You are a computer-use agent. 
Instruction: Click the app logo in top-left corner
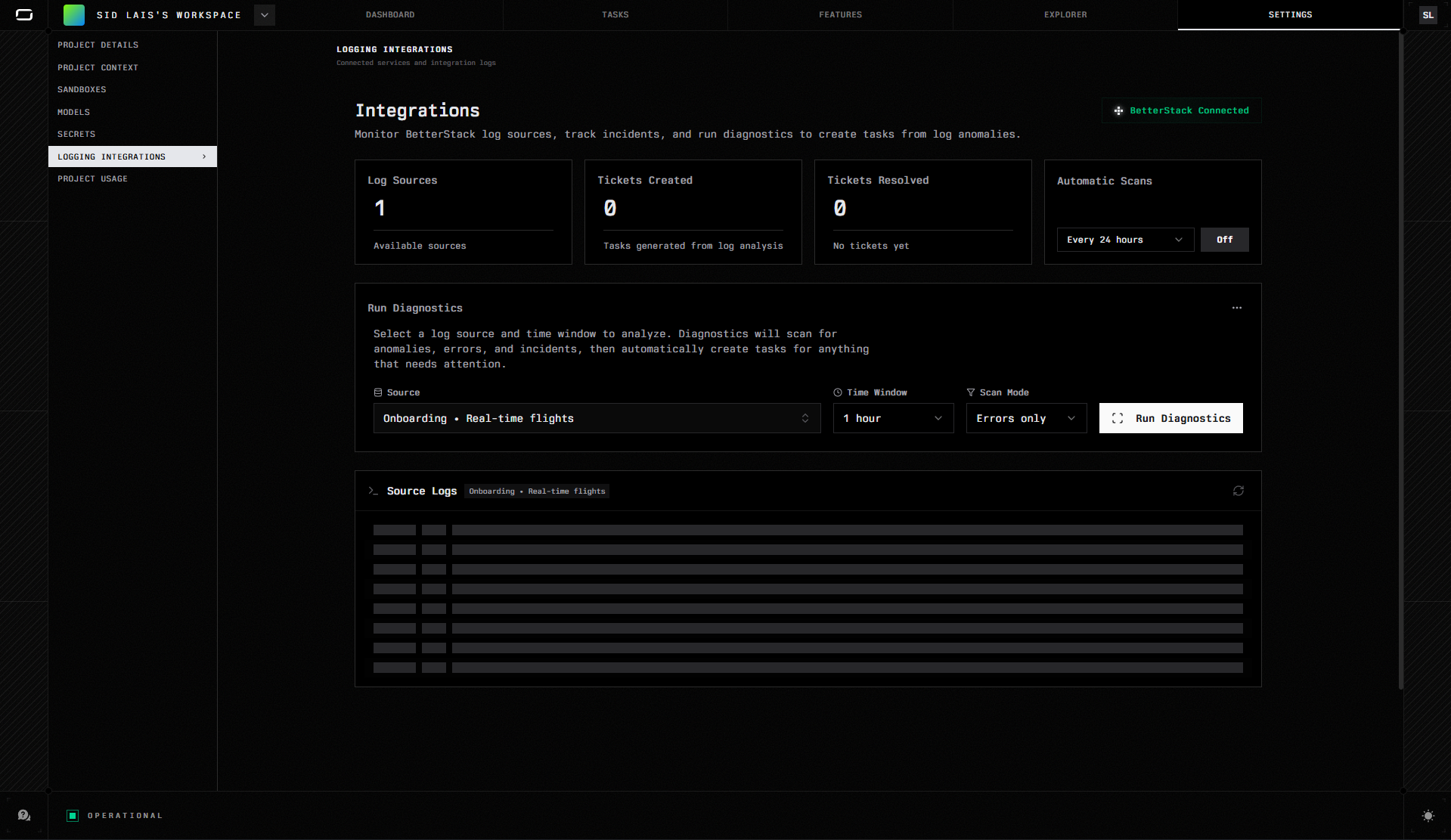24,15
